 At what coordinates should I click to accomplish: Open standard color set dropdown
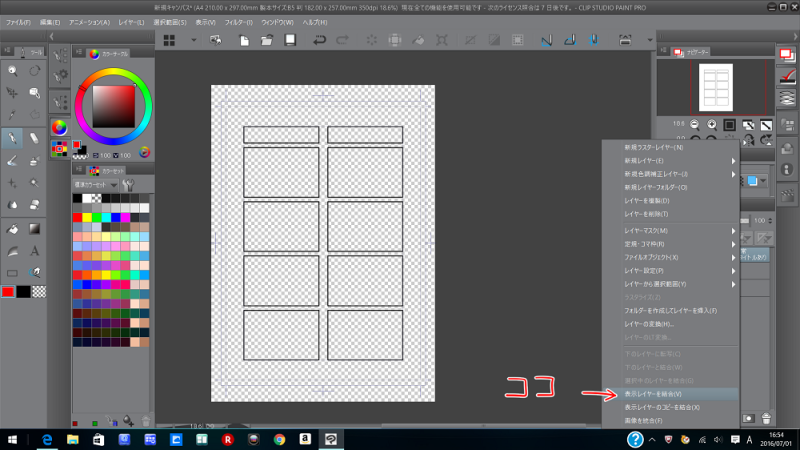(x=96, y=185)
